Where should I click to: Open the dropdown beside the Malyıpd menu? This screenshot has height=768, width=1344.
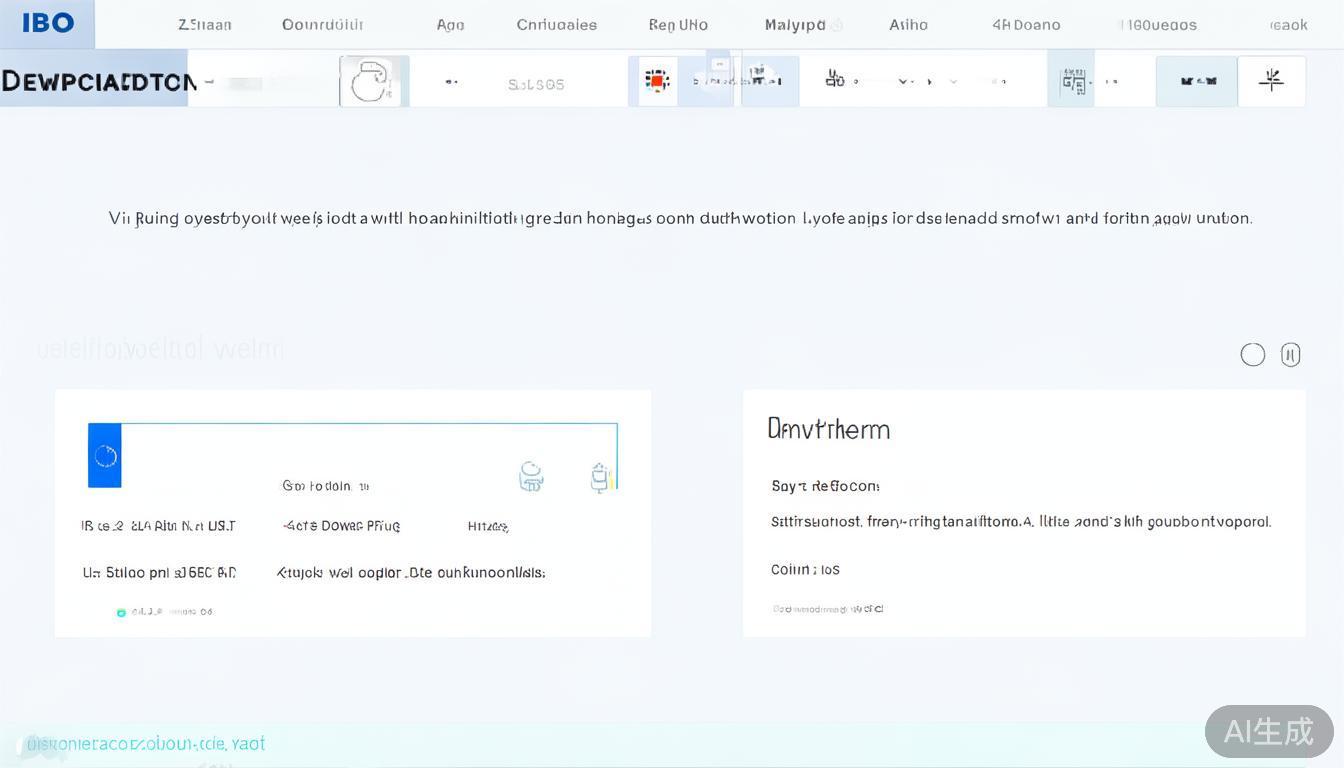click(838, 26)
